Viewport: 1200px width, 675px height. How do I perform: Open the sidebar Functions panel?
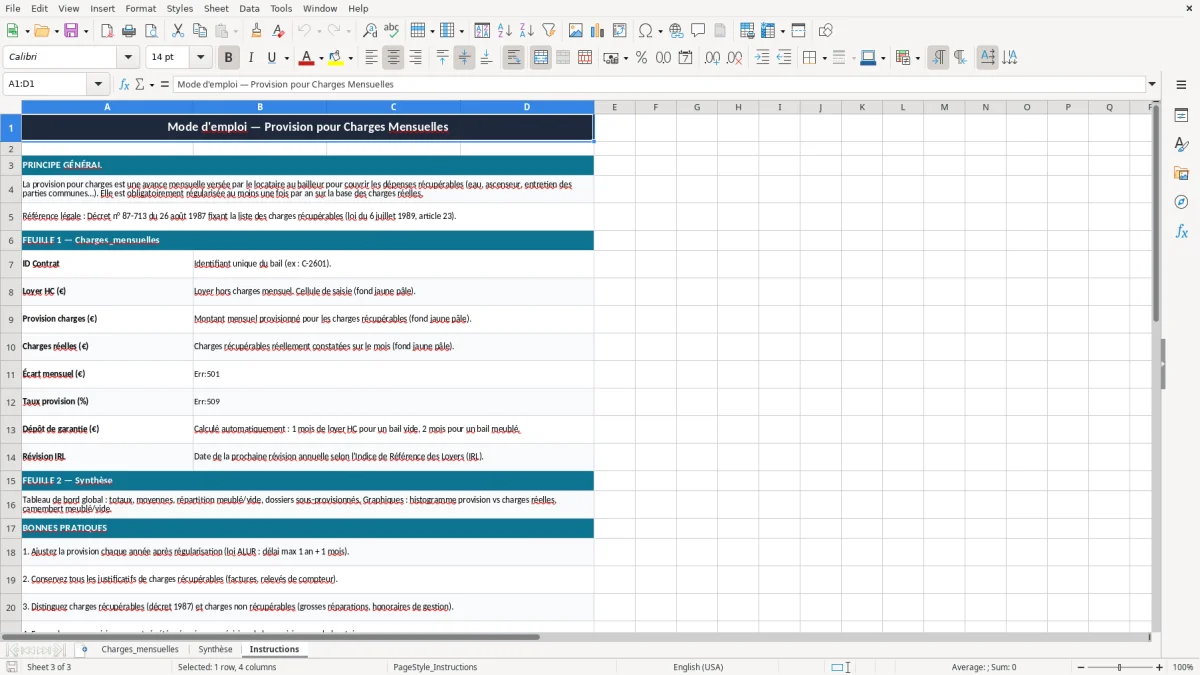tap(1181, 231)
